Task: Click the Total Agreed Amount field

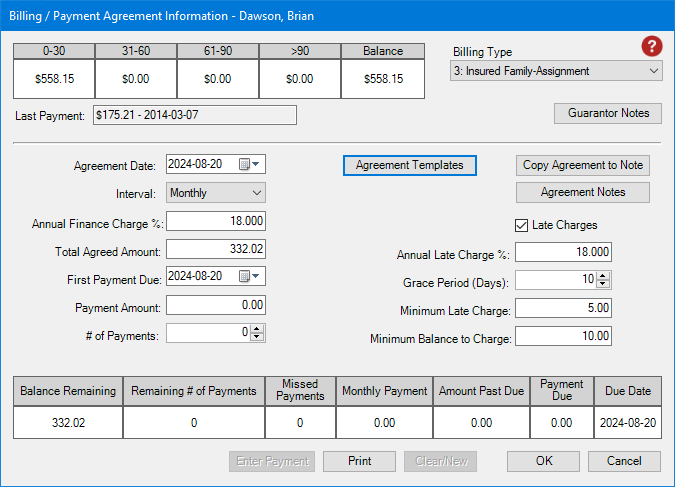Action: click(x=216, y=250)
